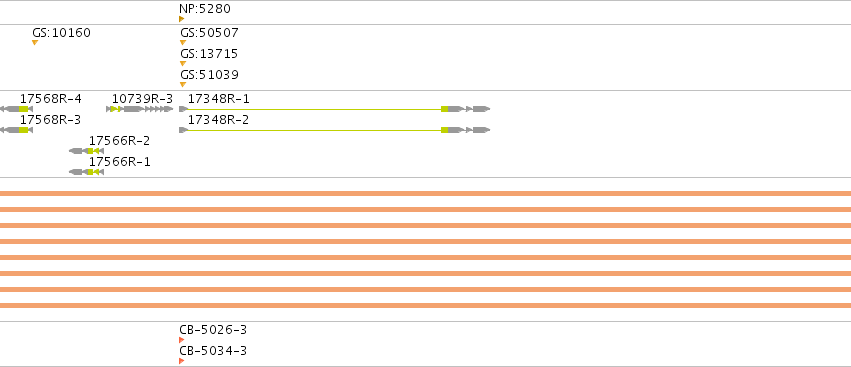The image size is (851, 367).
Task: Select the 10739R-3 transcript glyph
Action: tap(140, 109)
